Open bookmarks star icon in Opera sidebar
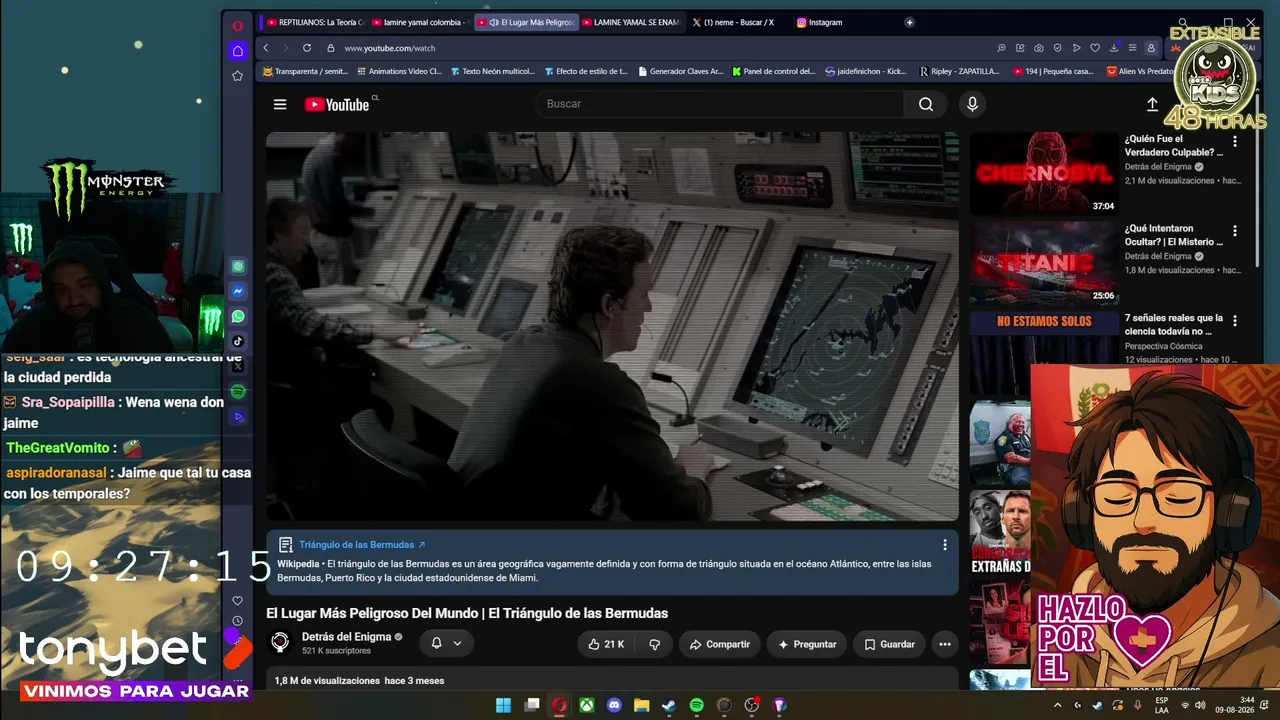The height and width of the screenshot is (720, 1280). coord(237,76)
